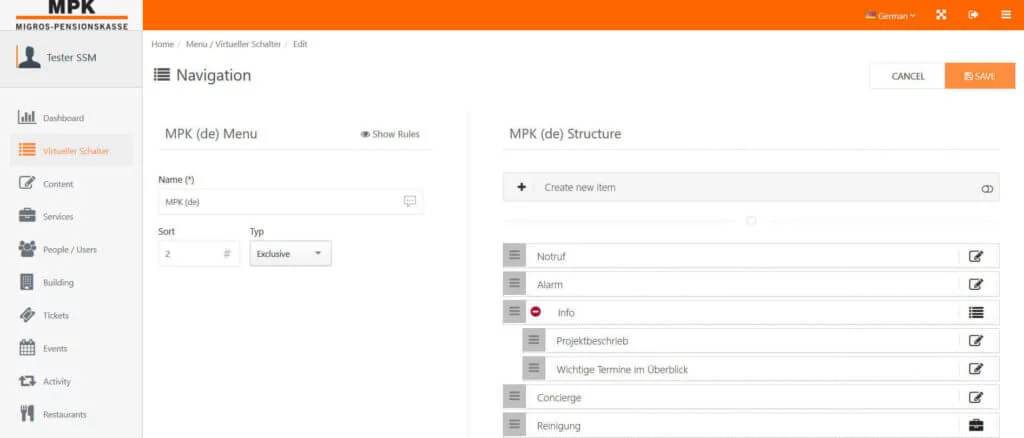Click the fullscreen expand icon in header
The height and width of the screenshot is (438, 1024).
(x=941, y=15)
